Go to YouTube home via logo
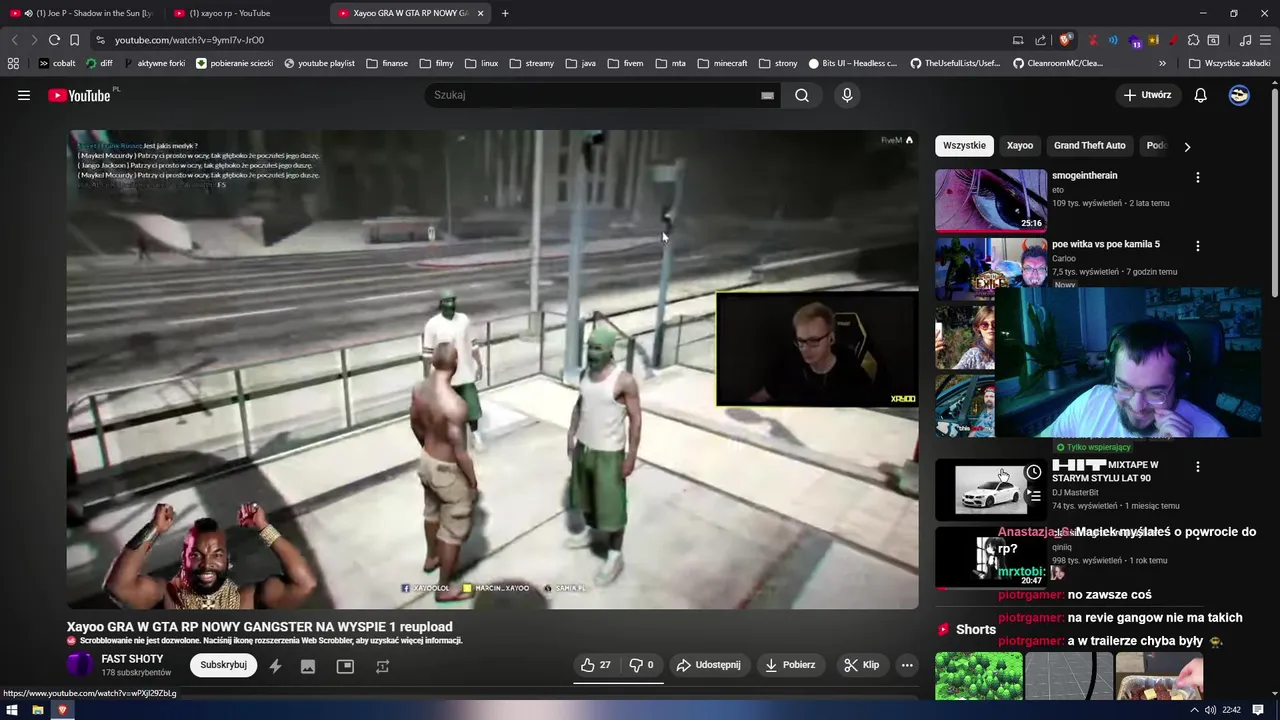 coord(79,95)
